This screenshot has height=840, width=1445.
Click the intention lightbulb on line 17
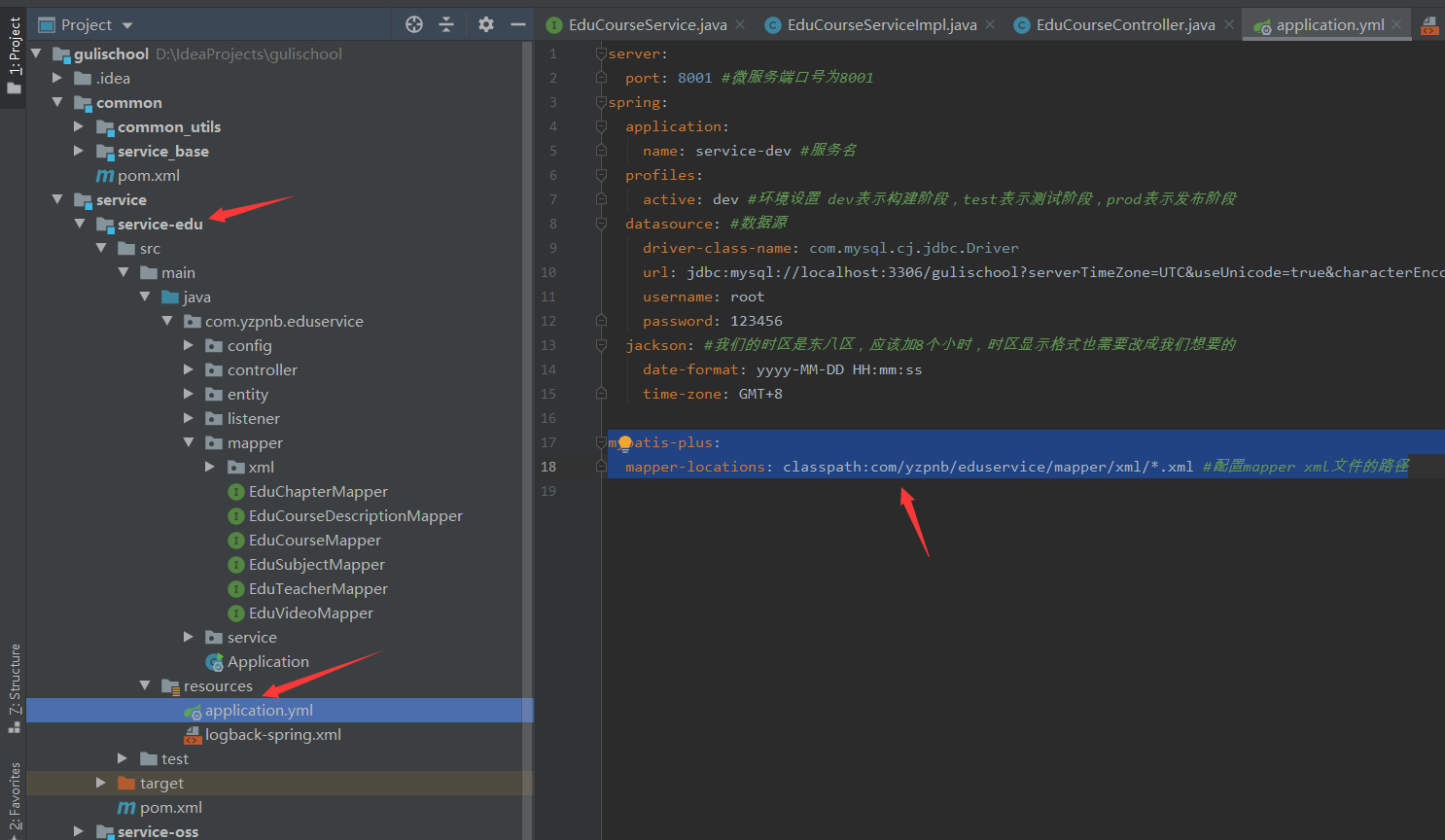pyautogui.click(x=625, y=443)
